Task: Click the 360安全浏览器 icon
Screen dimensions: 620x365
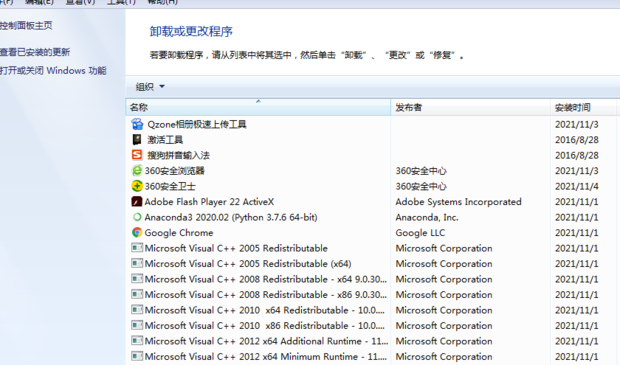Action: click(137, 170)
